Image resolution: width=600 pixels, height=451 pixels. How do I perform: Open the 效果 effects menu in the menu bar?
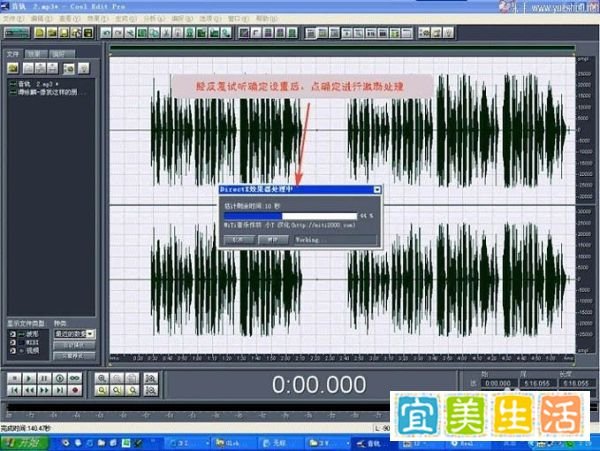click(x=98, y=18)
